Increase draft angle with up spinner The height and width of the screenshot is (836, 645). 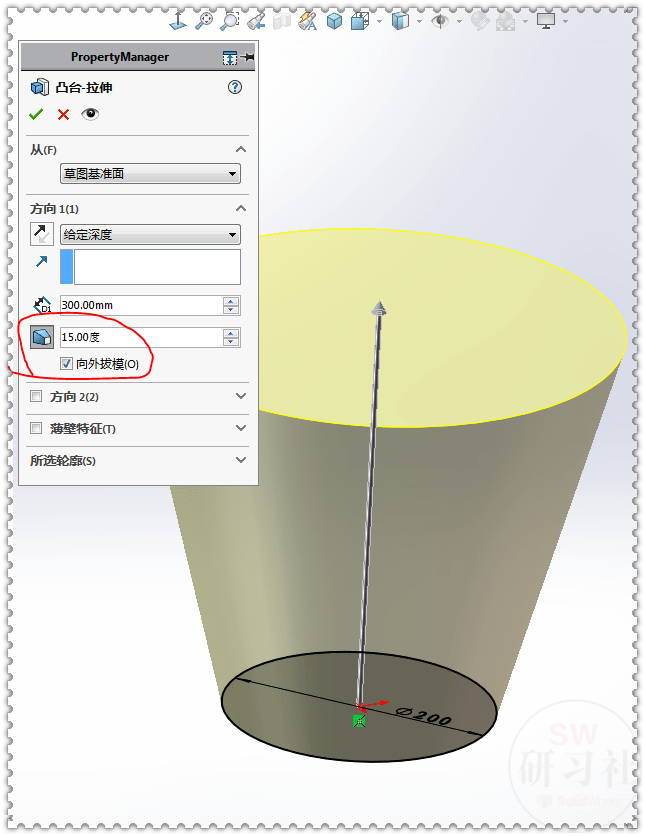(231, 333)
